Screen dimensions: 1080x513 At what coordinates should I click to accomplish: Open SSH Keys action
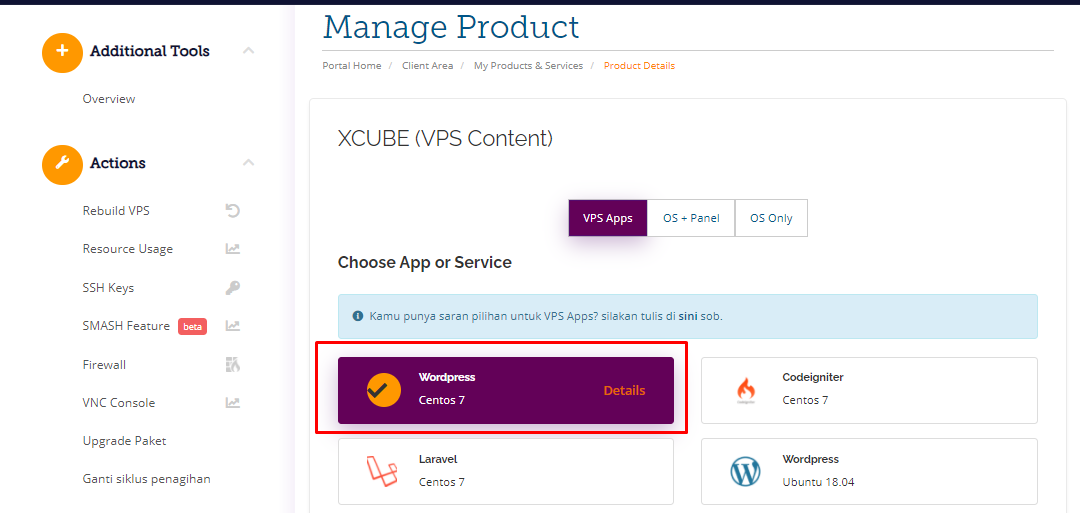[x=108, y=288]
